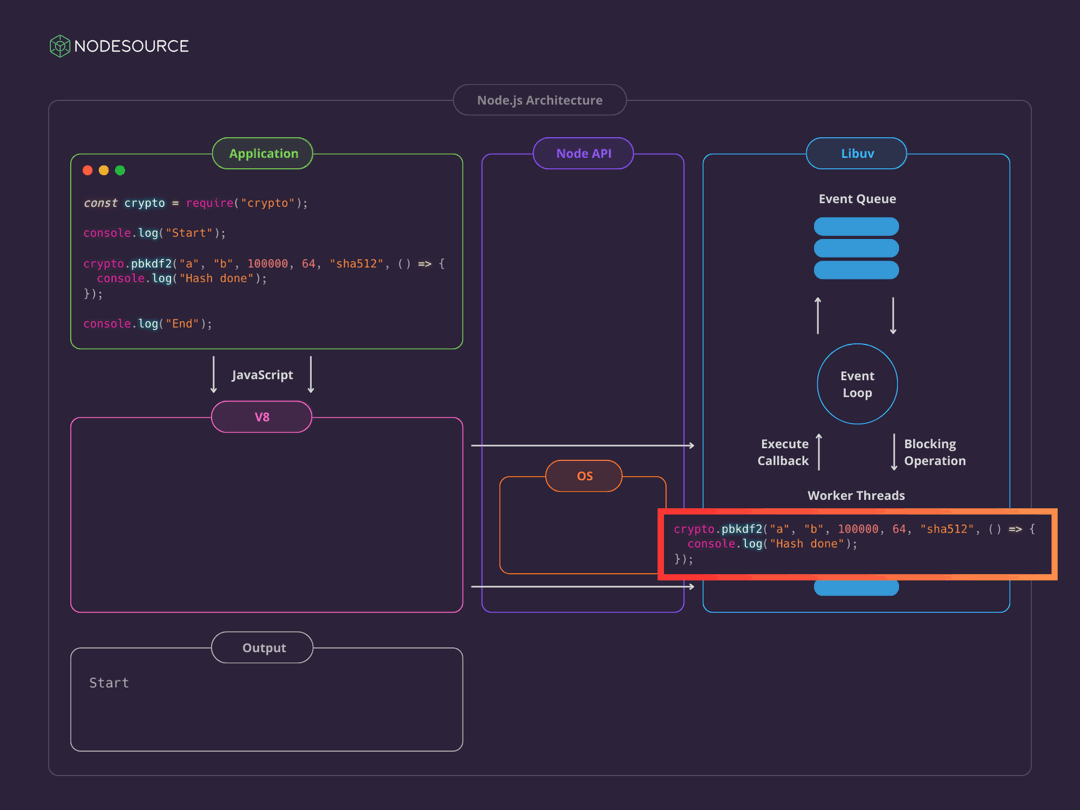Click the NodeSource hexagon logo icon

point(60,46)
